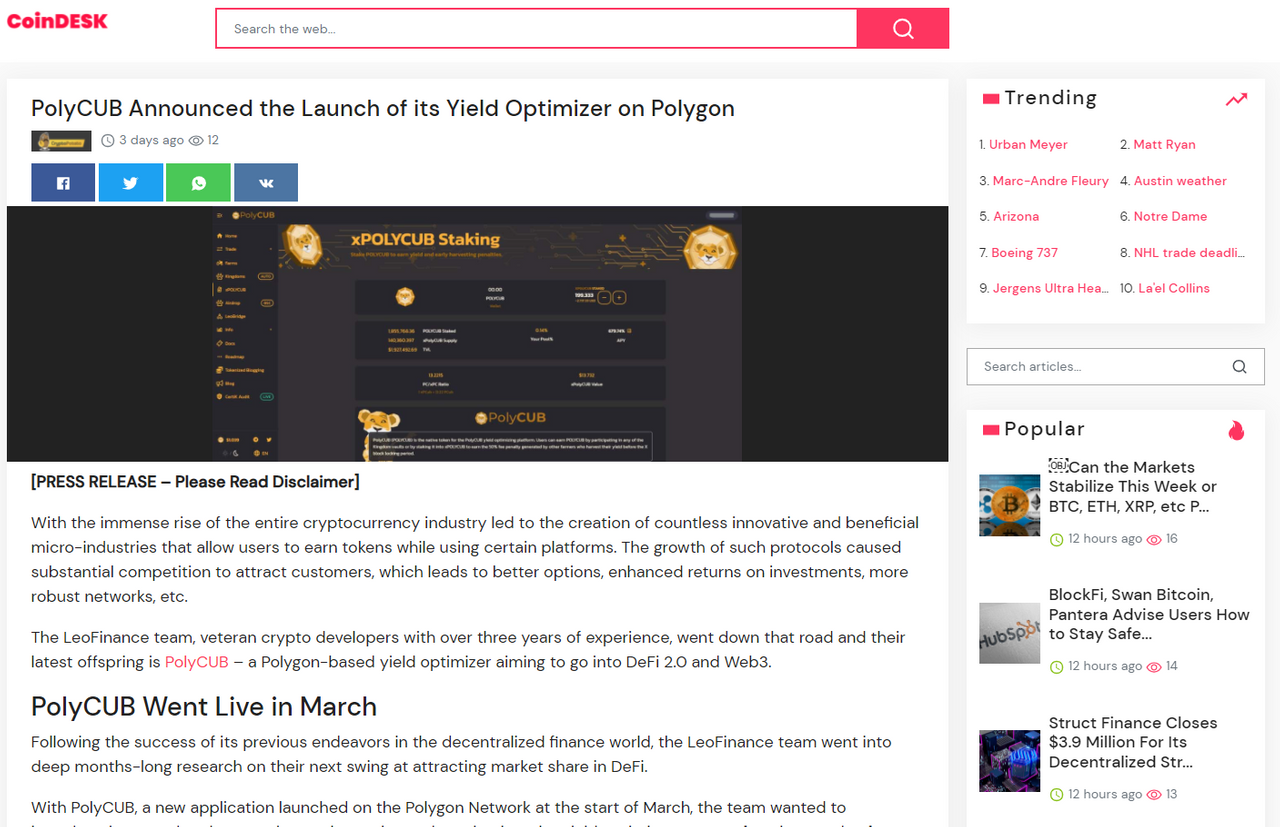Image resolution: width=1280 pixels, height=827 pixels.
Task: Click the article views eye icon
Action: pos(196,141)
